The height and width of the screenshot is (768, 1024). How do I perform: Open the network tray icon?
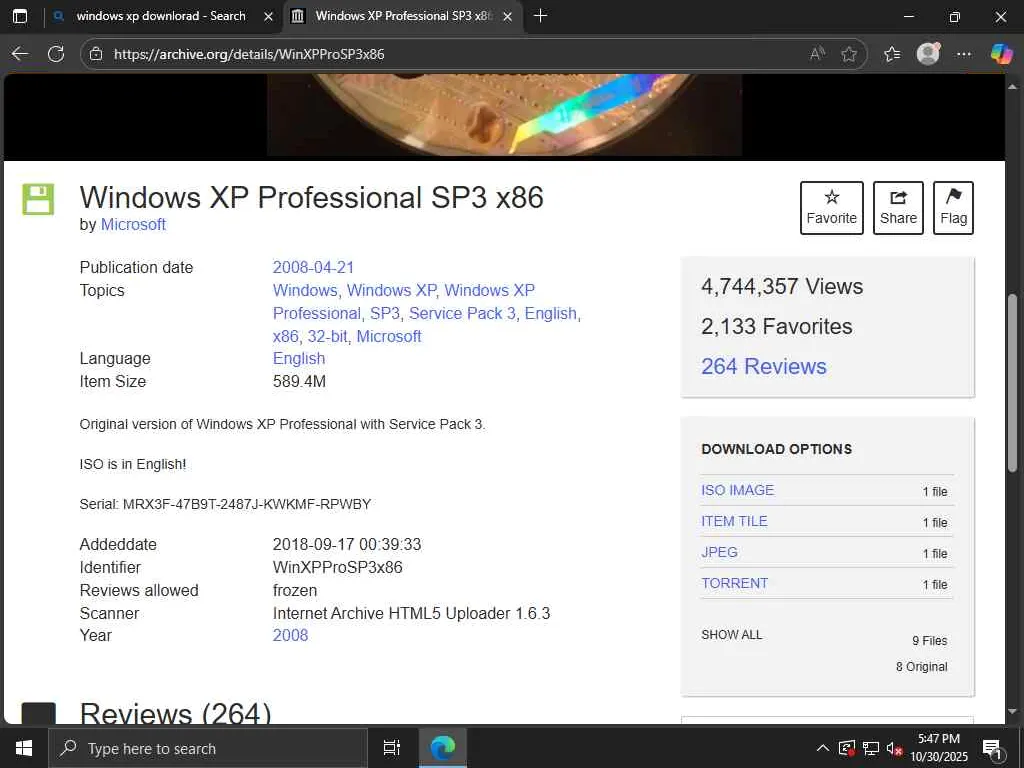coord(871,748)
